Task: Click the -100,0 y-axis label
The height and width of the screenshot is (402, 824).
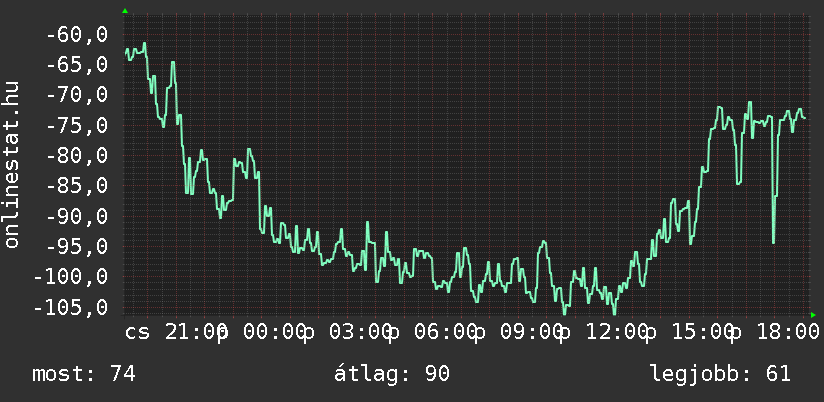Action: click(70, 277)
